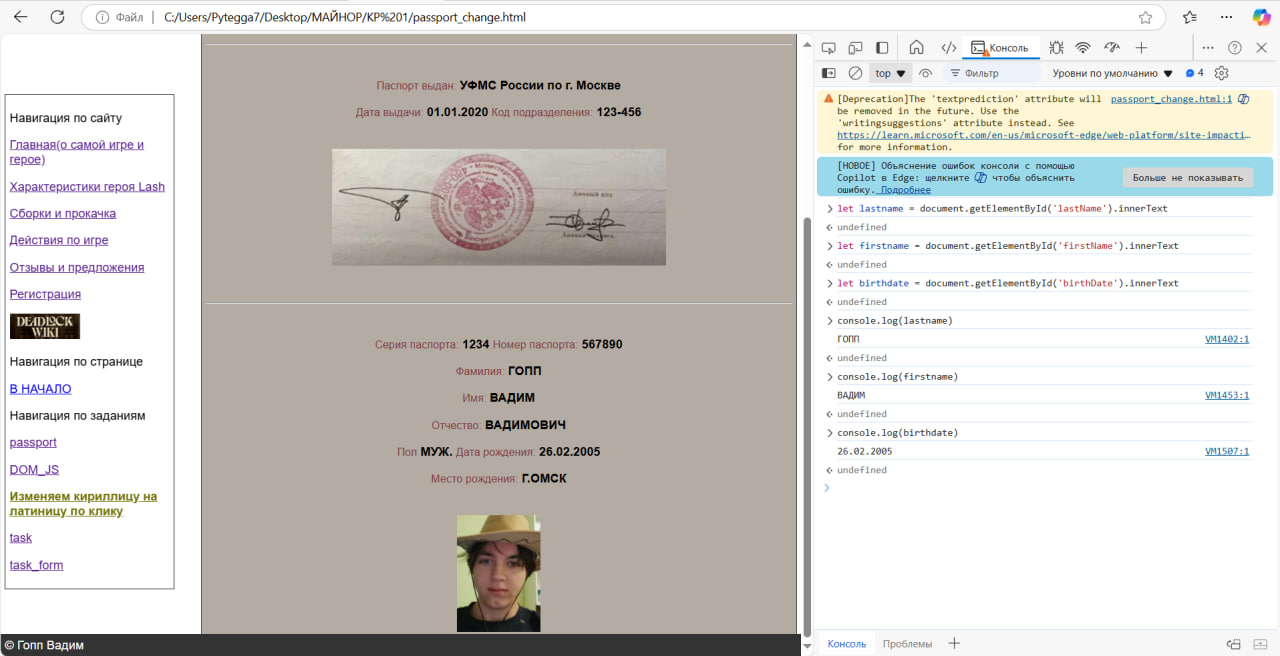Switch to the Проблемы drawer tab

point(907,644)
